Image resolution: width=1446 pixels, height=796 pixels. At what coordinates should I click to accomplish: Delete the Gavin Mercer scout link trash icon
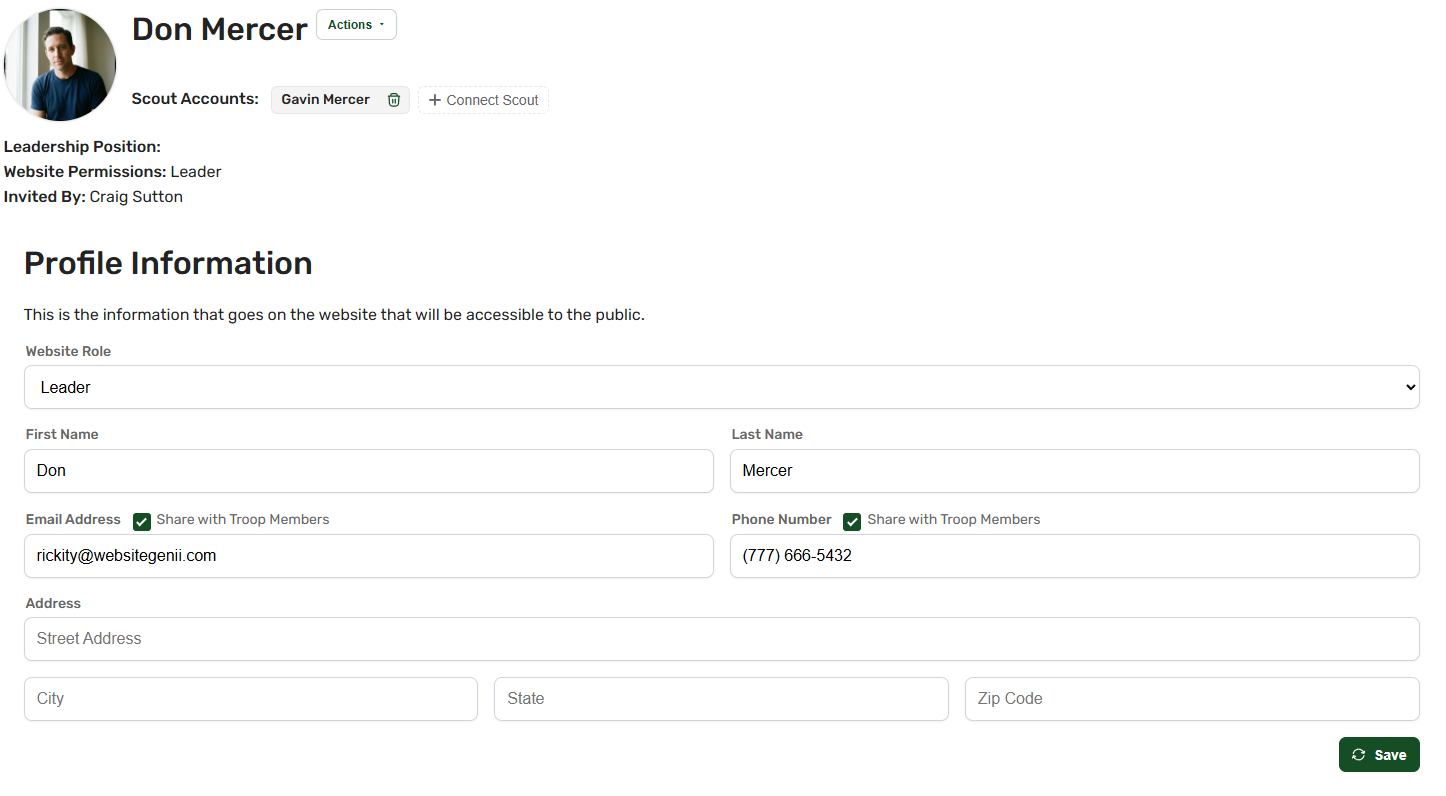click(394, 100)
